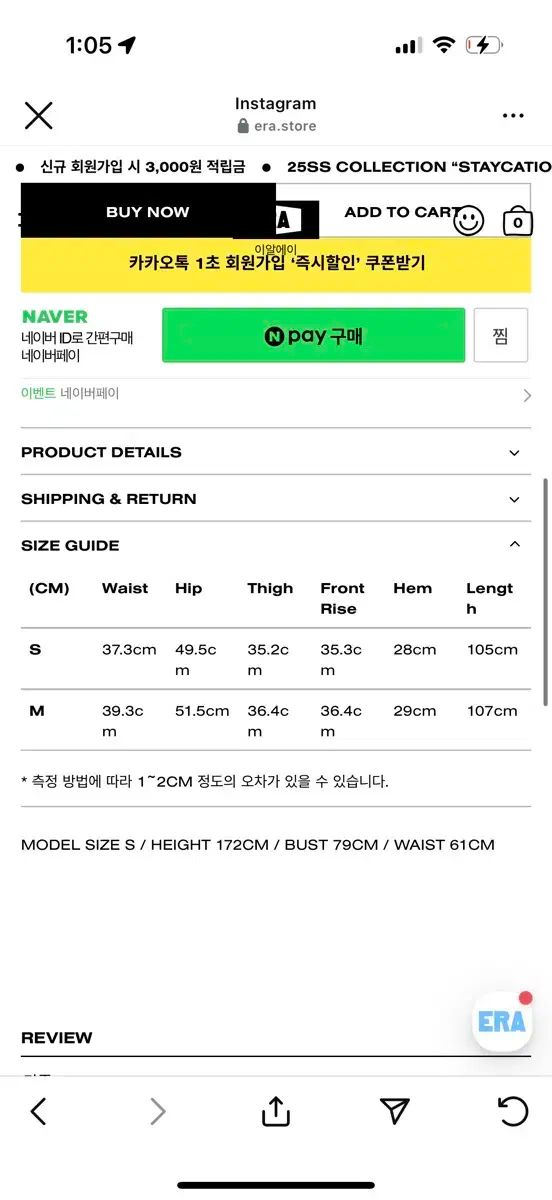Image resolution: width=552 pixels, height=1200 pixels.
Task: Open the three-dot more options menu
Action: pyautogui.click(x=513, y=116)
